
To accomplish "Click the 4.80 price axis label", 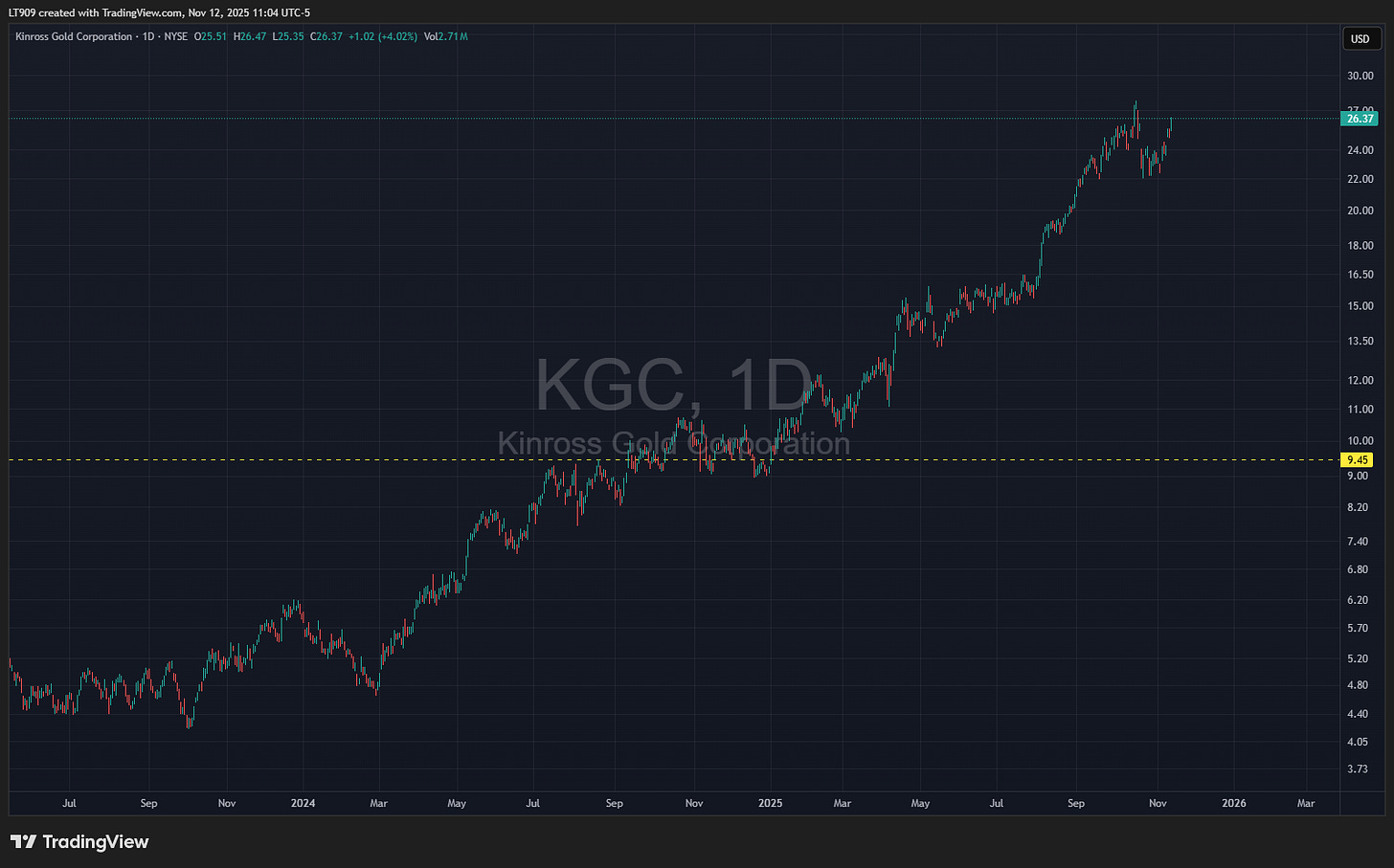I will [1358, 685].
